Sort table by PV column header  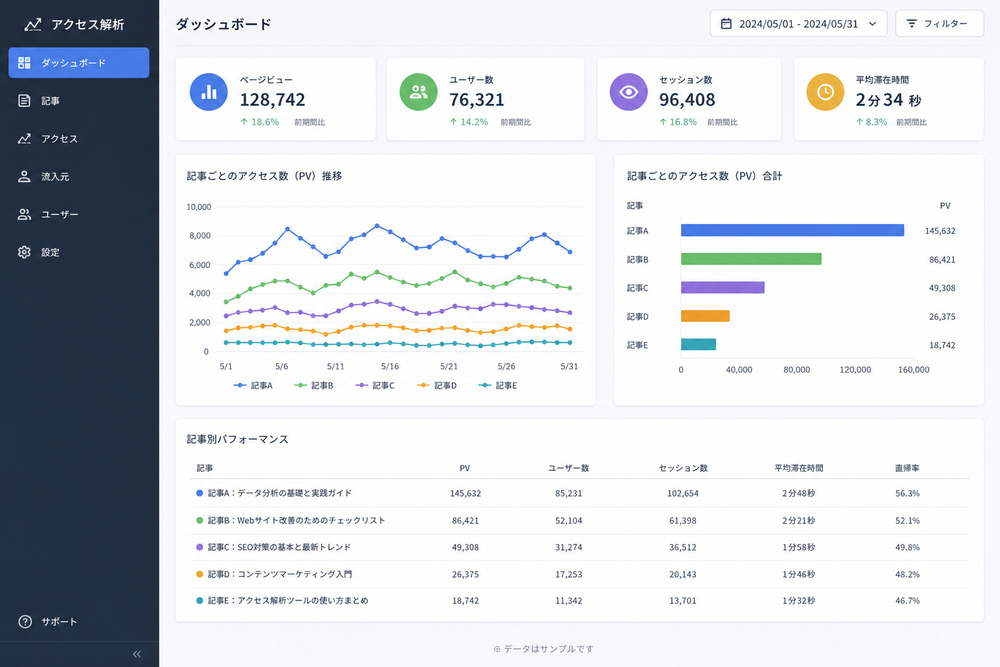tap(465, 468)
